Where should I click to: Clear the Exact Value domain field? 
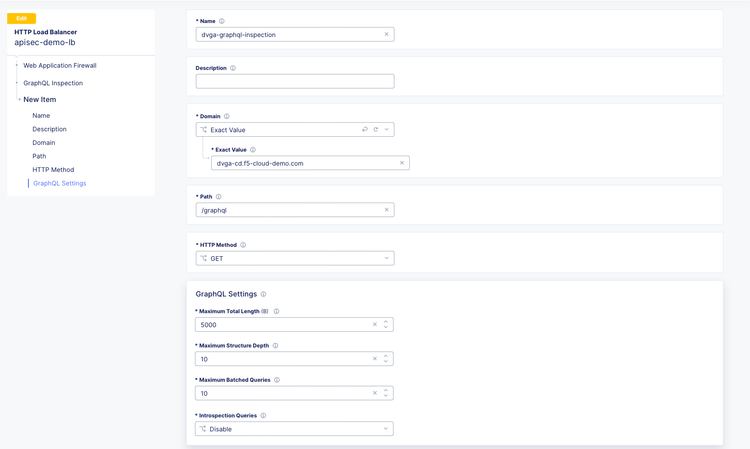point(402,163)
